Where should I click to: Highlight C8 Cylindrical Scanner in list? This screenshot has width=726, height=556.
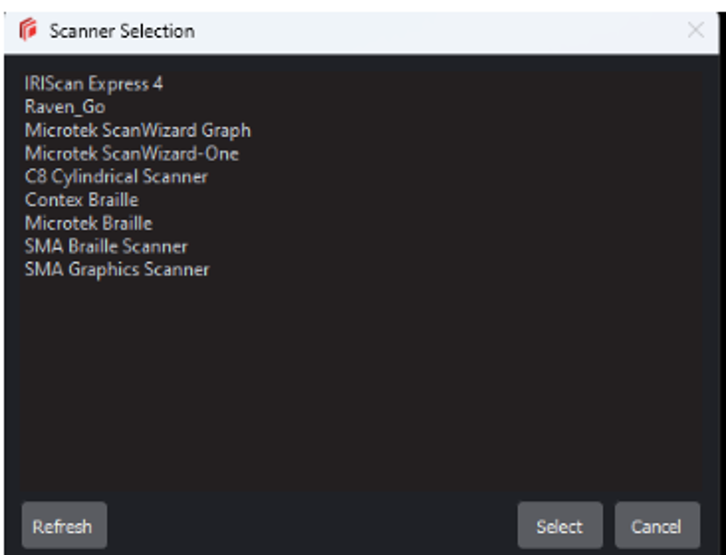tap(116, 177)
